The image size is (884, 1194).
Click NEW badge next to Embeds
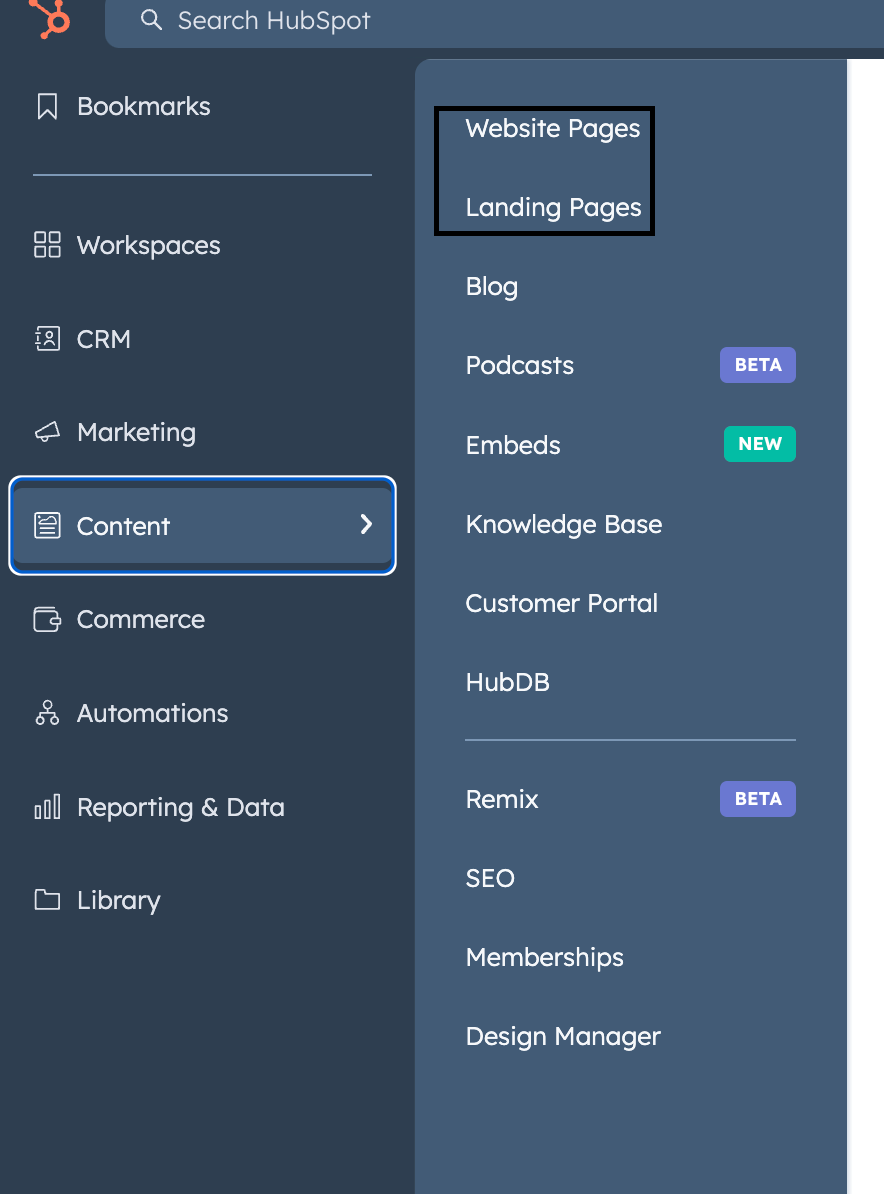click(x=759, y=444)
